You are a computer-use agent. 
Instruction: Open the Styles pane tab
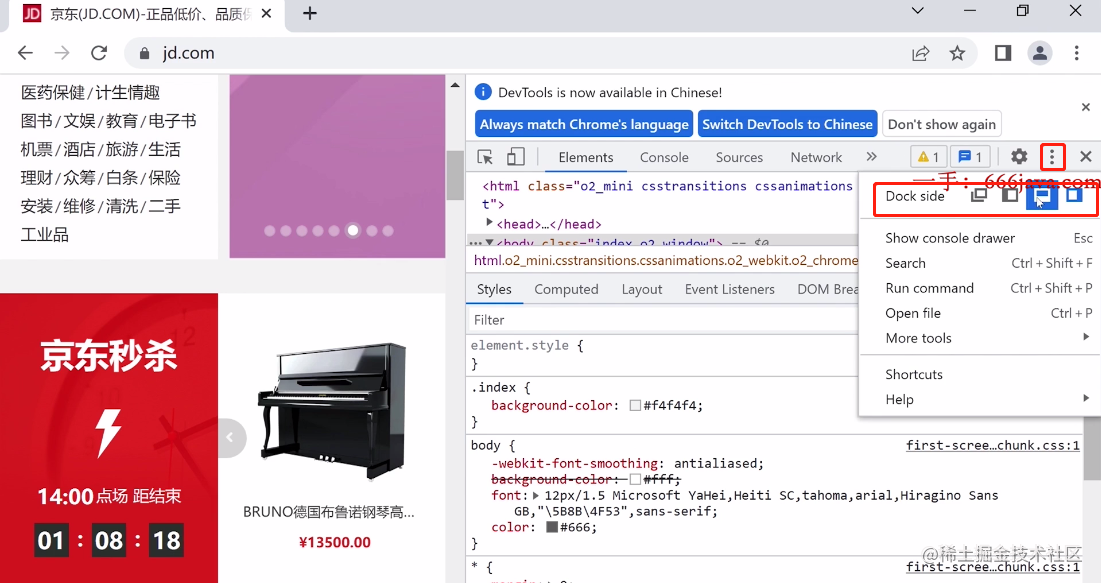(x=494, y=289)
